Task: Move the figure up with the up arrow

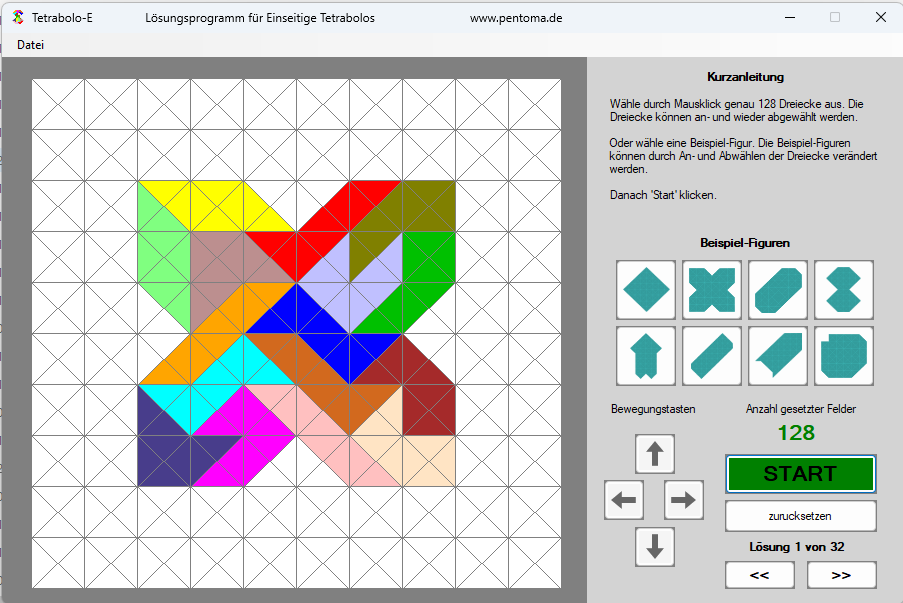Action: click(654, 453)
